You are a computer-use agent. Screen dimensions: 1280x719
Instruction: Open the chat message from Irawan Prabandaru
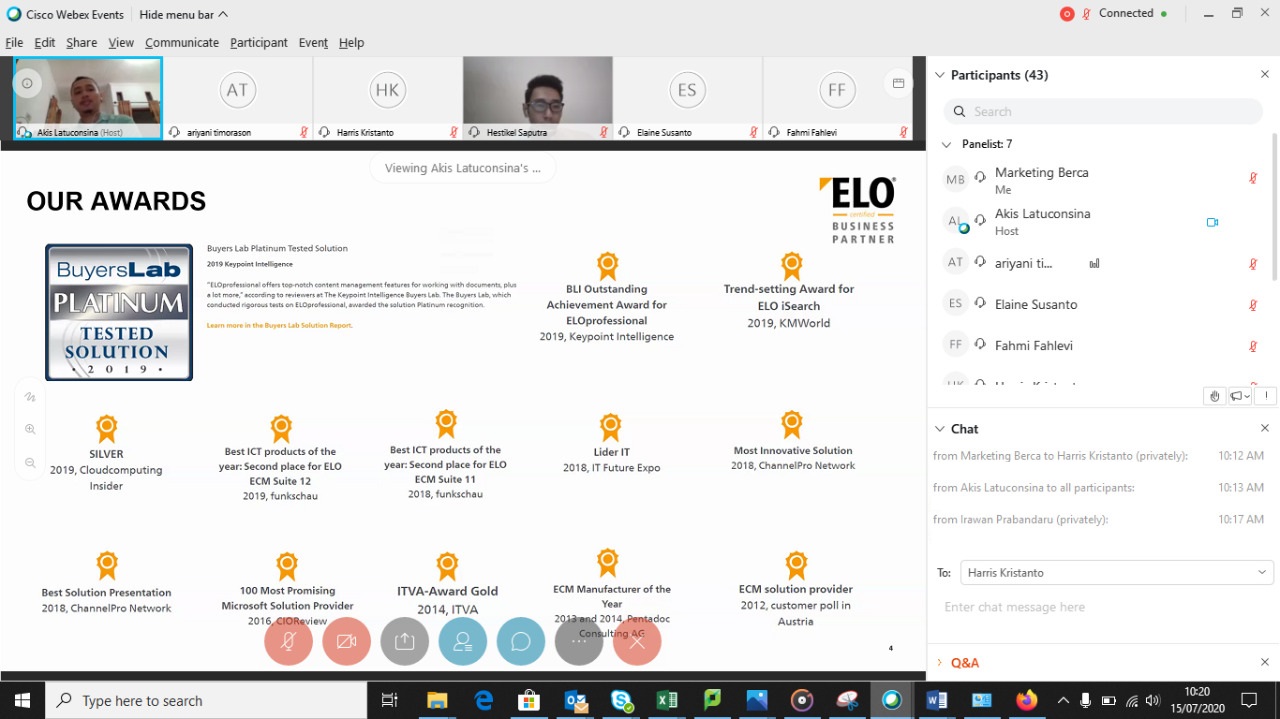(x=1098, y=520)
